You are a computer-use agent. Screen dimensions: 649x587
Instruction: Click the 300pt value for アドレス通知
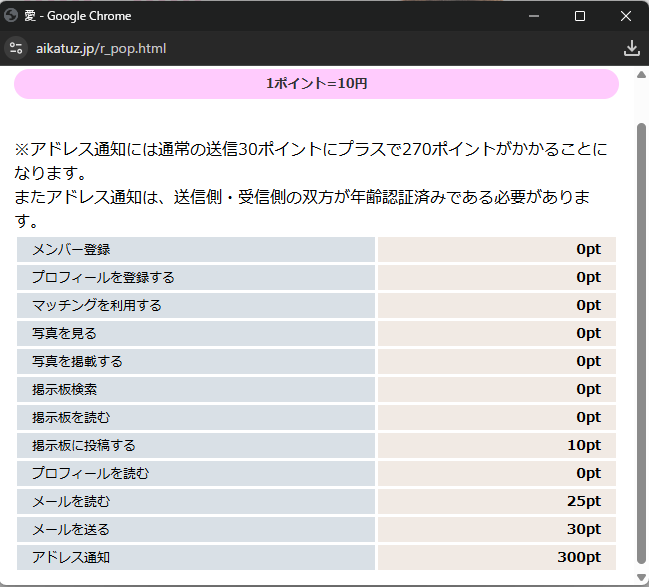579,557
